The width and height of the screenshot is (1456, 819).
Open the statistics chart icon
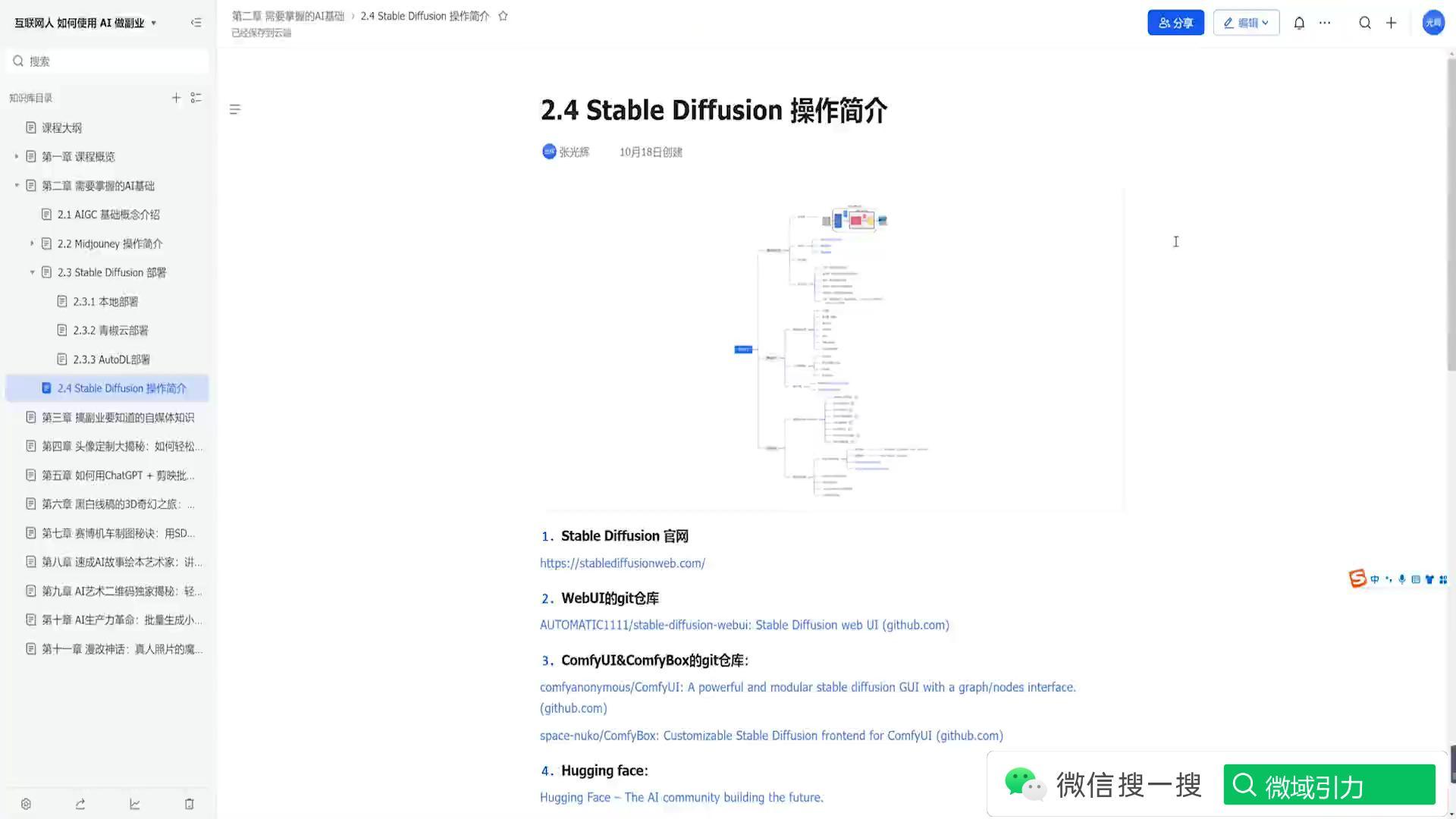click(x=135, y=804)
